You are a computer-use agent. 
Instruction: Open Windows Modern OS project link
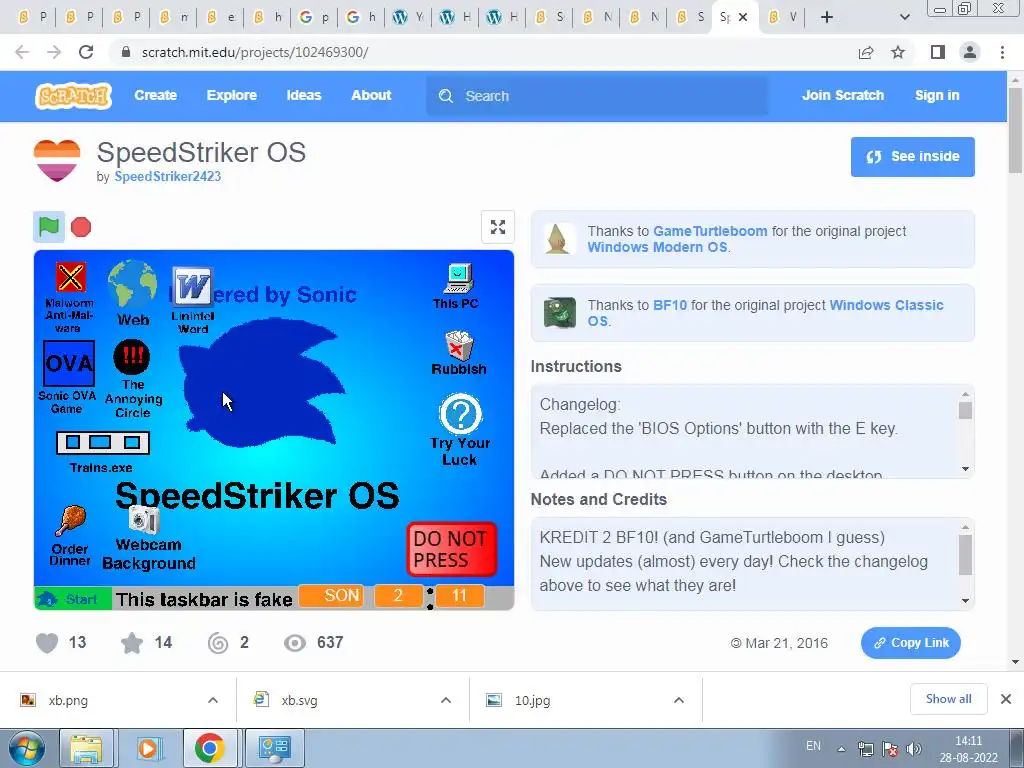[x=657, y=248]
